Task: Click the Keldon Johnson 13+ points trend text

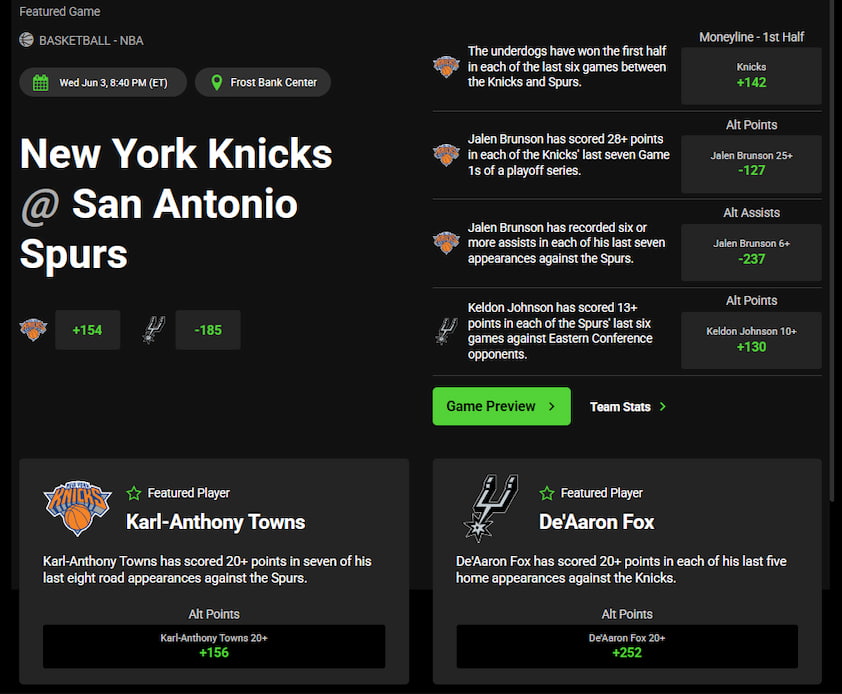Action: 560,331
